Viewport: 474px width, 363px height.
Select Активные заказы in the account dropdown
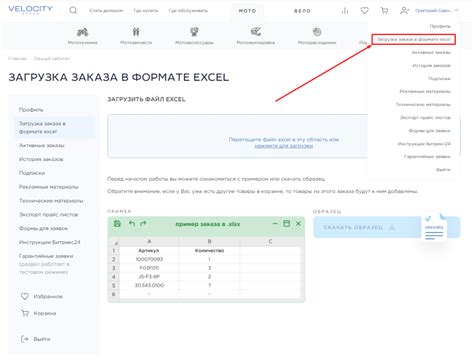pyautogui.click(x=431, y=52)
